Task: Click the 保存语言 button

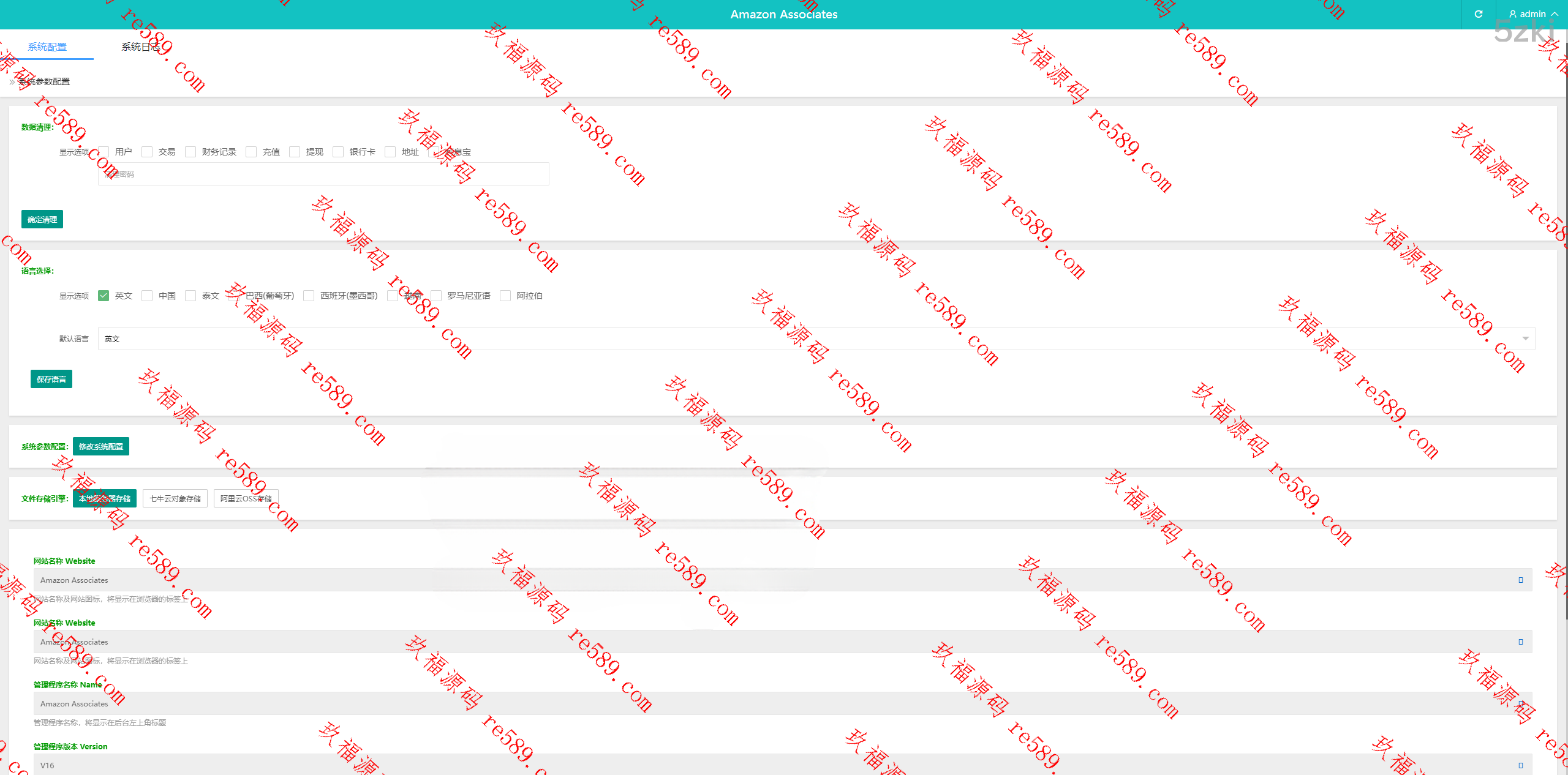Action: pyautogui.click(x=51, y=379)
